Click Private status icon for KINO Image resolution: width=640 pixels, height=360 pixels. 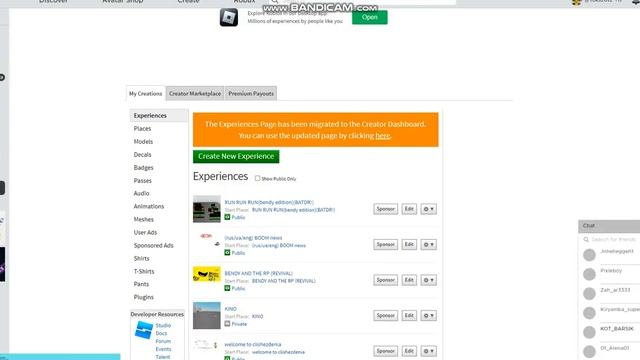pyautogui.click(x=227, y=324)
